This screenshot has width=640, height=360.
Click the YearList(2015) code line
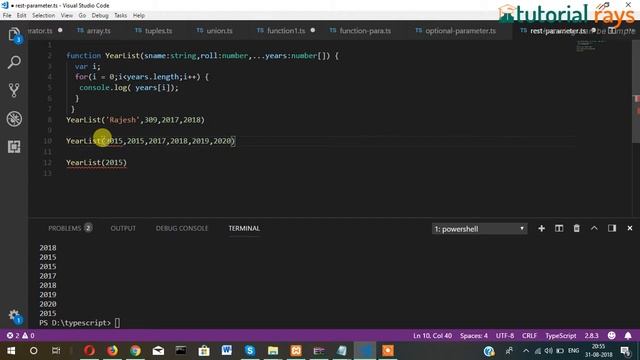point(96,162)
